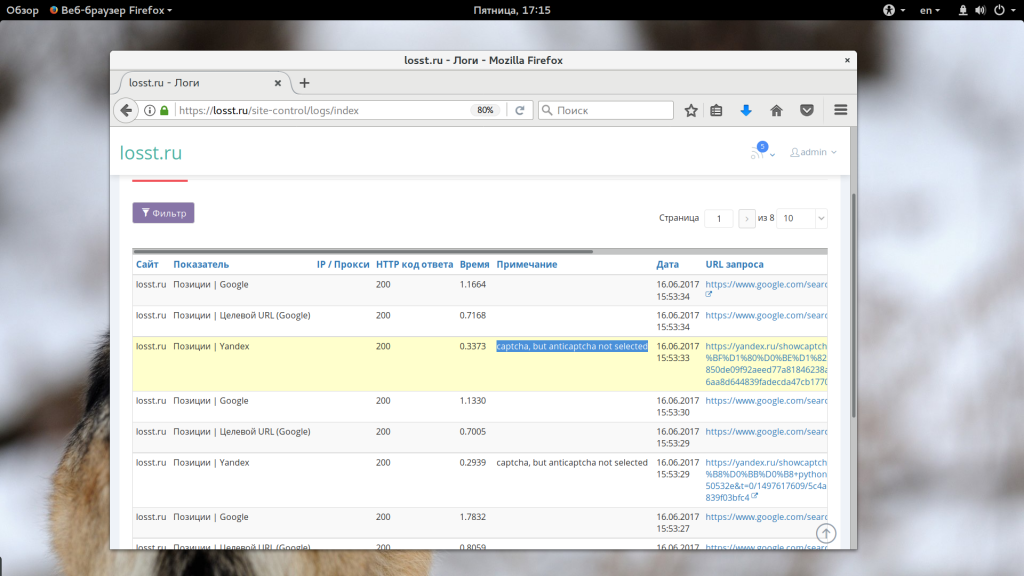Open the notifications feed with badge 5
Viewport: 1024px width, 576px height.
pos(760,152)
